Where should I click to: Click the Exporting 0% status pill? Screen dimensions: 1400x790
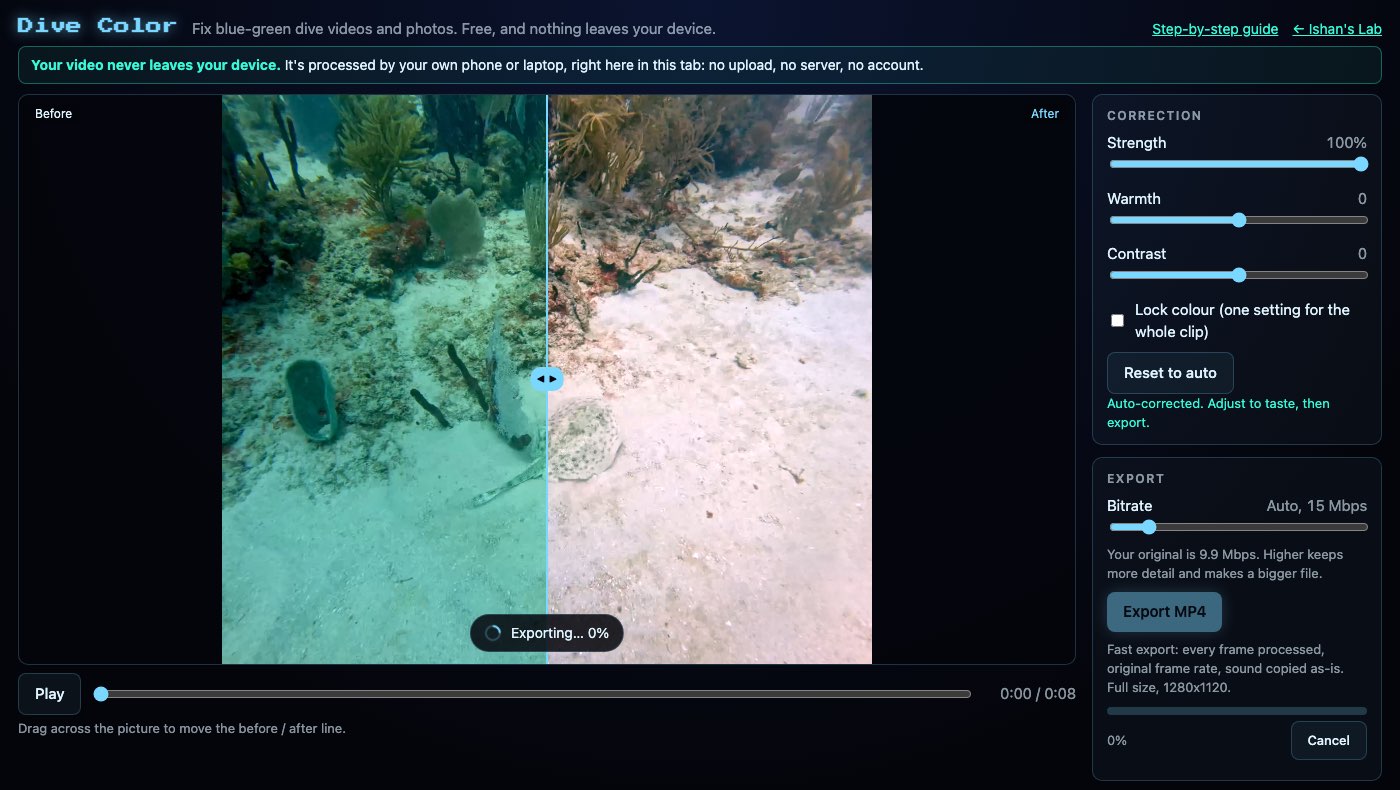[x=546, y=633]
